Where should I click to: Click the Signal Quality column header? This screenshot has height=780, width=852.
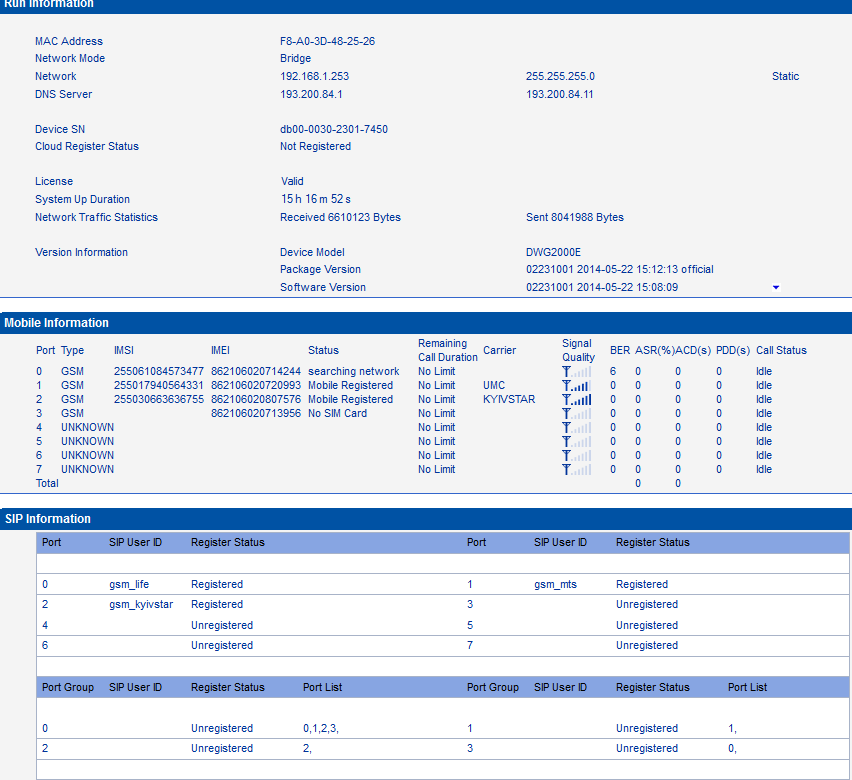click(578, 350)
